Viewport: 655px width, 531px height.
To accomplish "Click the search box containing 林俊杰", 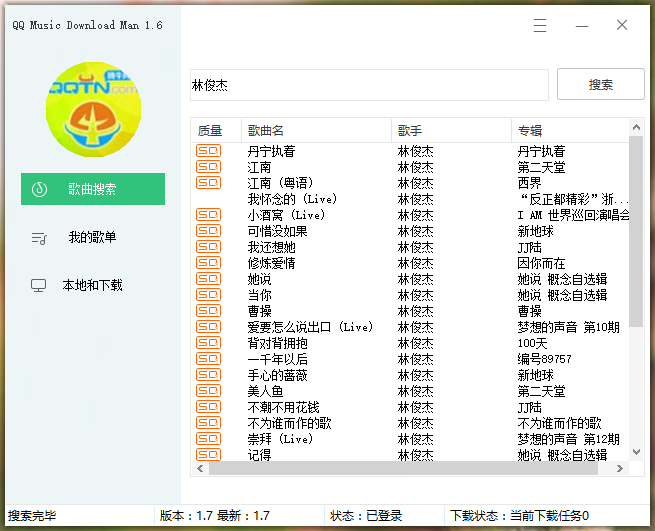I will tap(368, 85).
